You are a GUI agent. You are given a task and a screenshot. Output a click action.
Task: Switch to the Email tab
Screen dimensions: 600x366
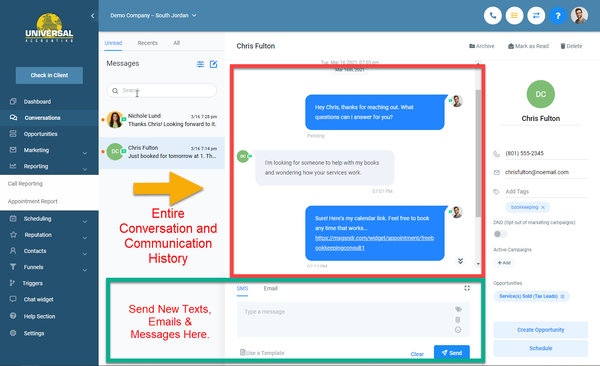tap(270, 288)
